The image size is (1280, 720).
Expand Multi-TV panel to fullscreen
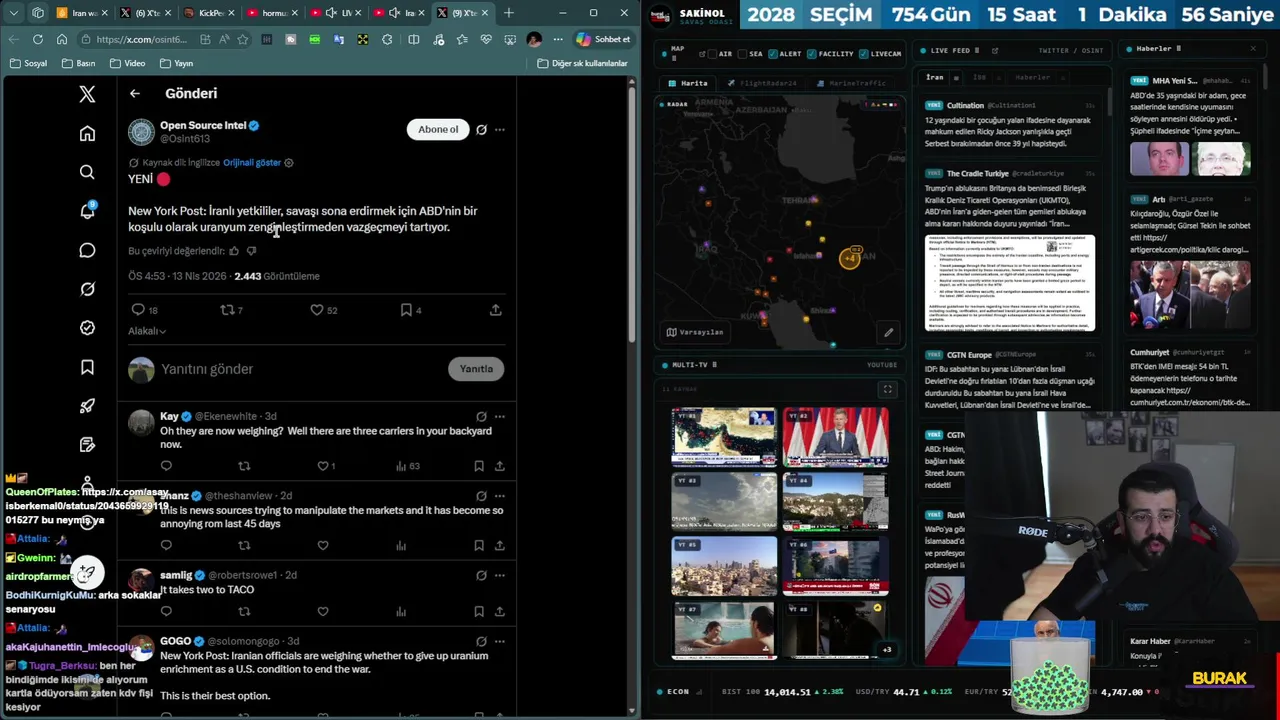pos(887,389)
